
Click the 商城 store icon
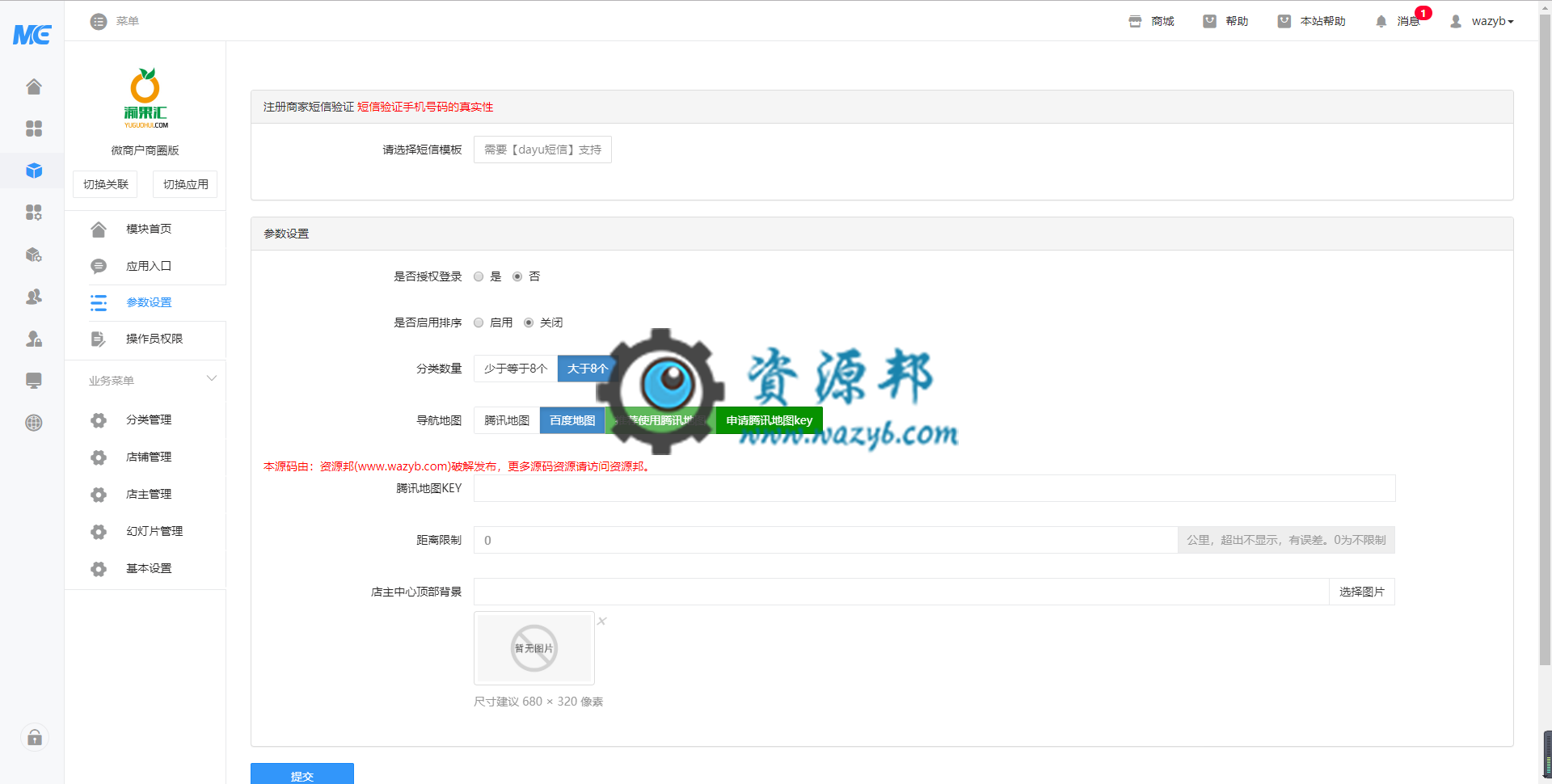pyautogui.click(x=1135, y=21)
